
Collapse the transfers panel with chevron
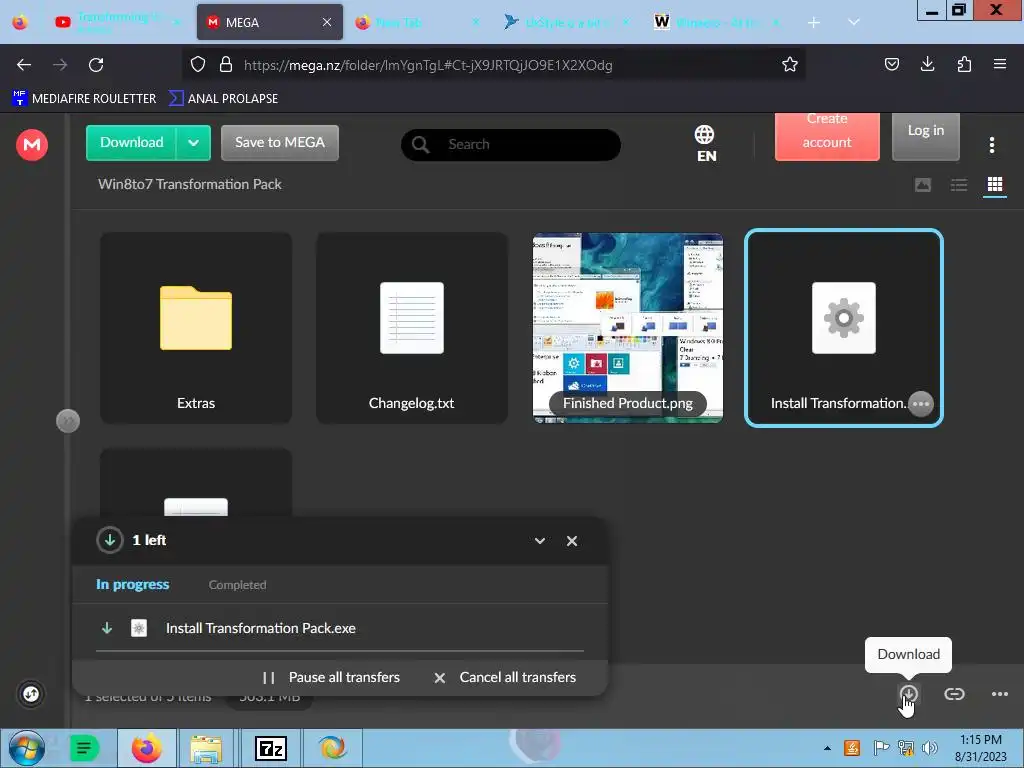click(539, 541)
